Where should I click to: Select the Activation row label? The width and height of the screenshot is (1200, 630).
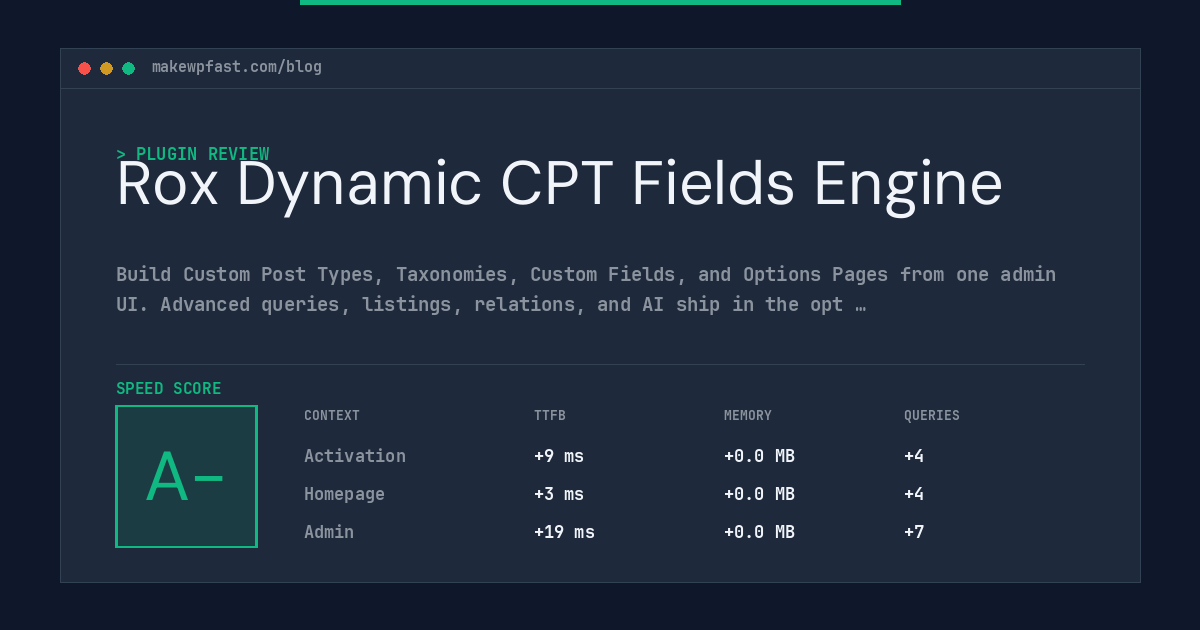coord(355,456)
